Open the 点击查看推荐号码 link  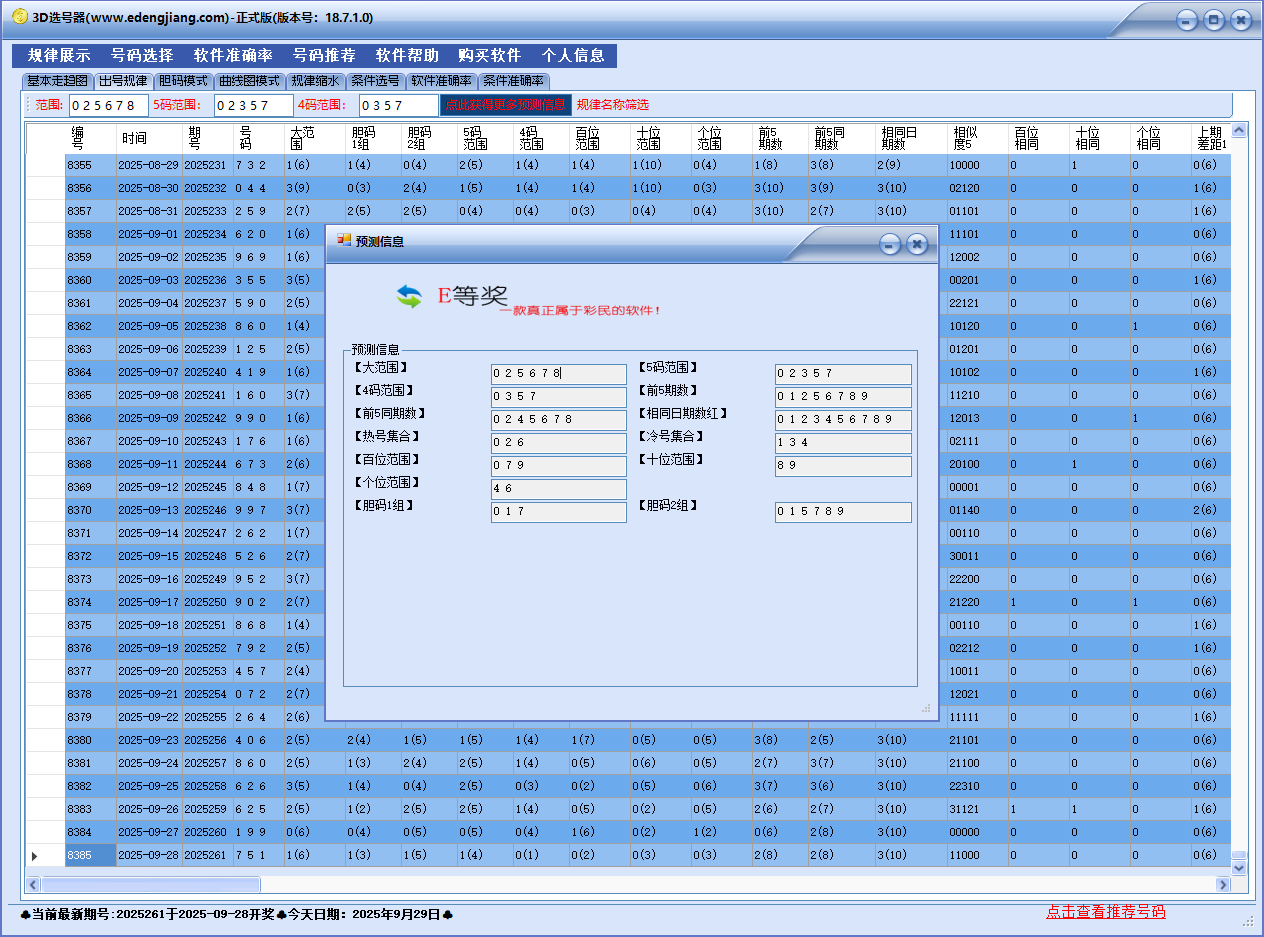pos(1105,912)
